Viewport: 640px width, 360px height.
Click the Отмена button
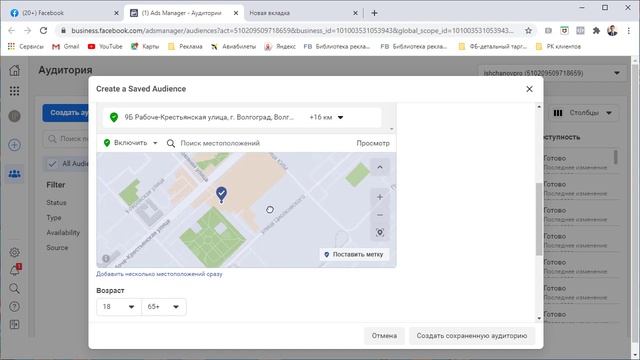click(384, 336)
